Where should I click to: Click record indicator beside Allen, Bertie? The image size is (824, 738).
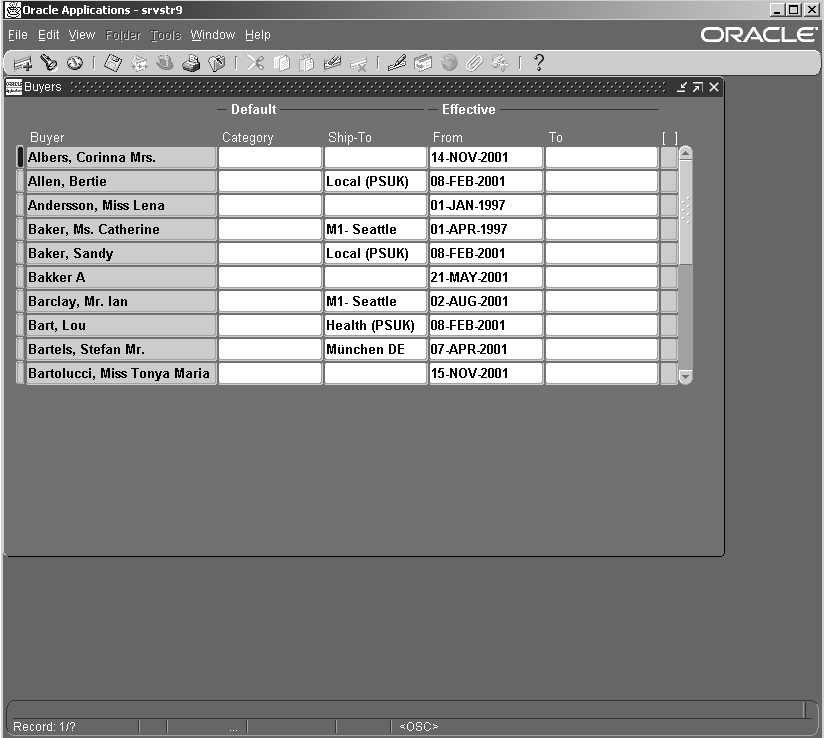(20, 181)
